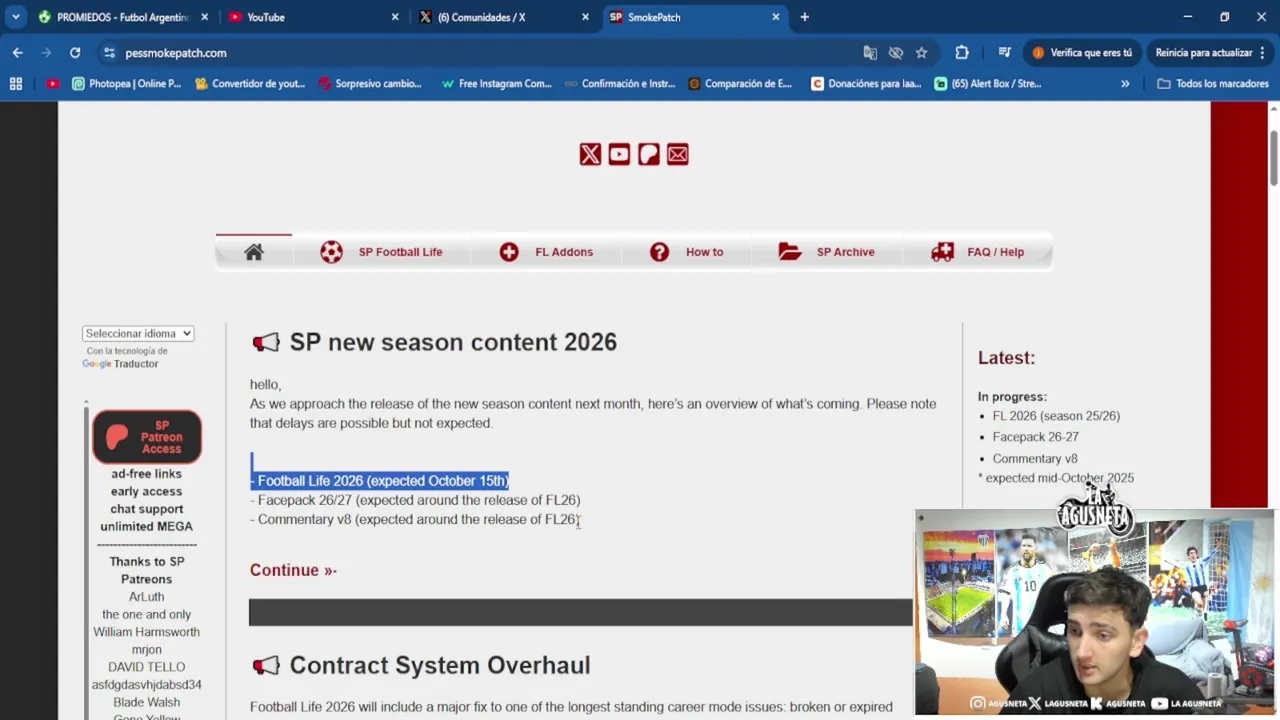
Task: Show more bookmarks with the chevron overflow button
Action: (1125, 84)
